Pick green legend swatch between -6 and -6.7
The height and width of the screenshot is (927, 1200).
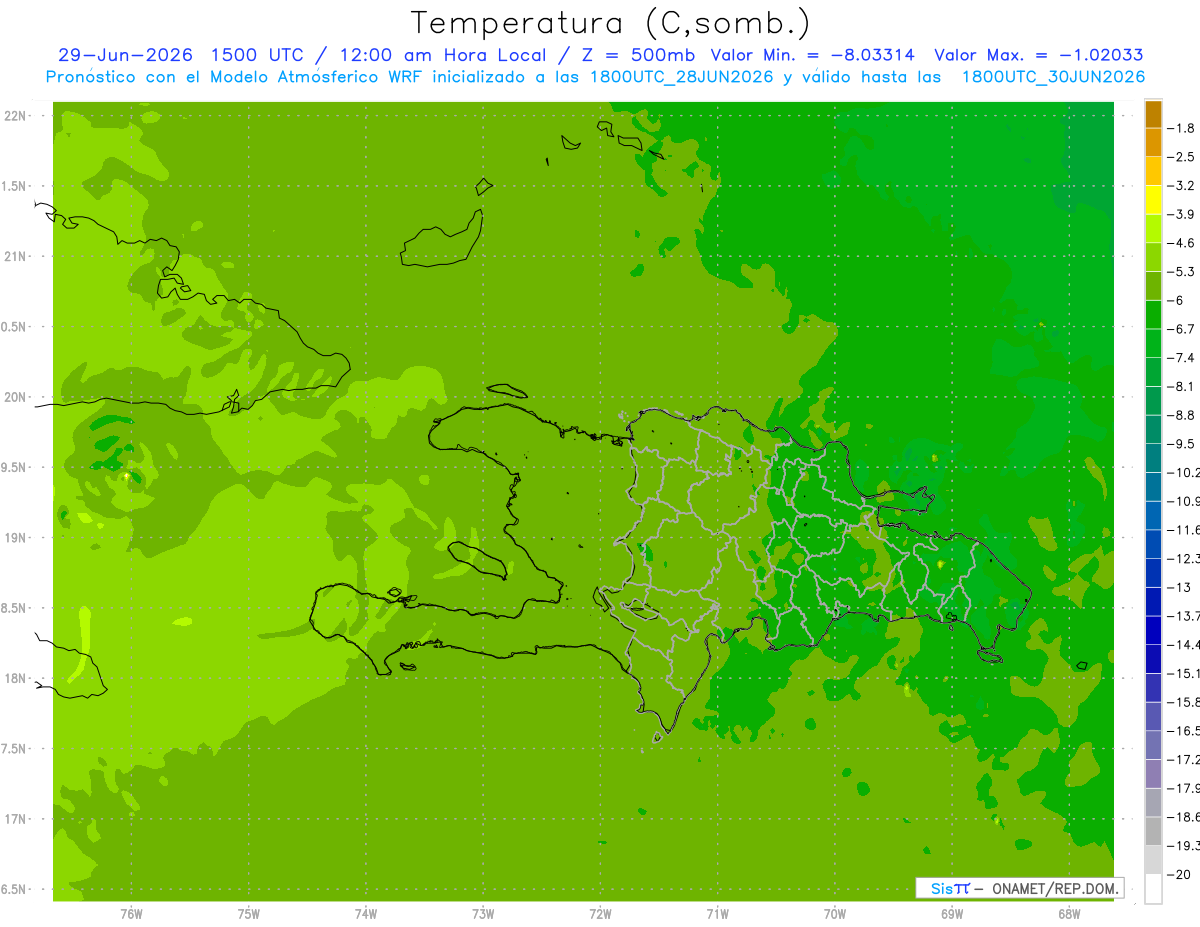[1153, 315]
